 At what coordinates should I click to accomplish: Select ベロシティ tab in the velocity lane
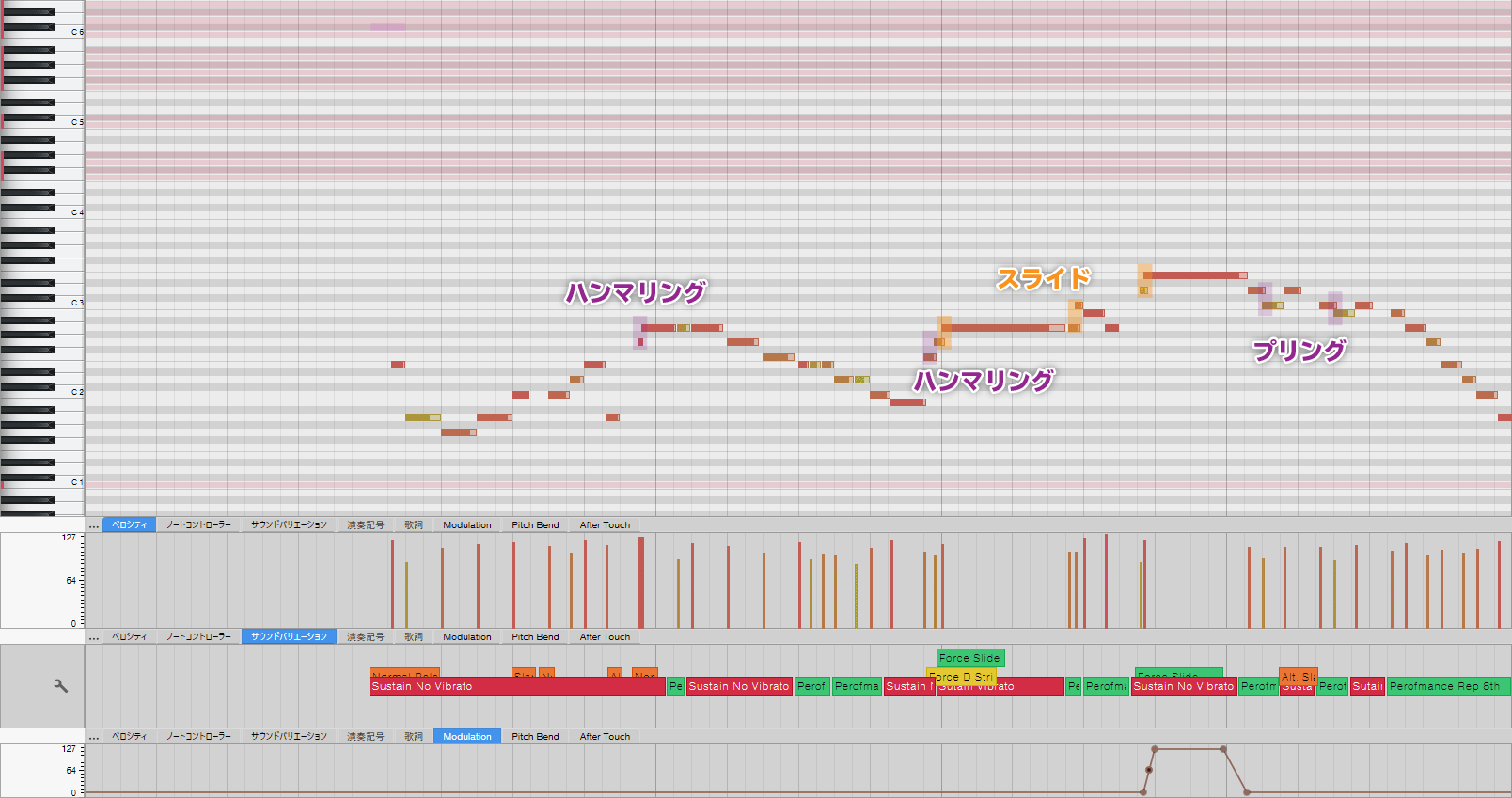coord(130,525)
